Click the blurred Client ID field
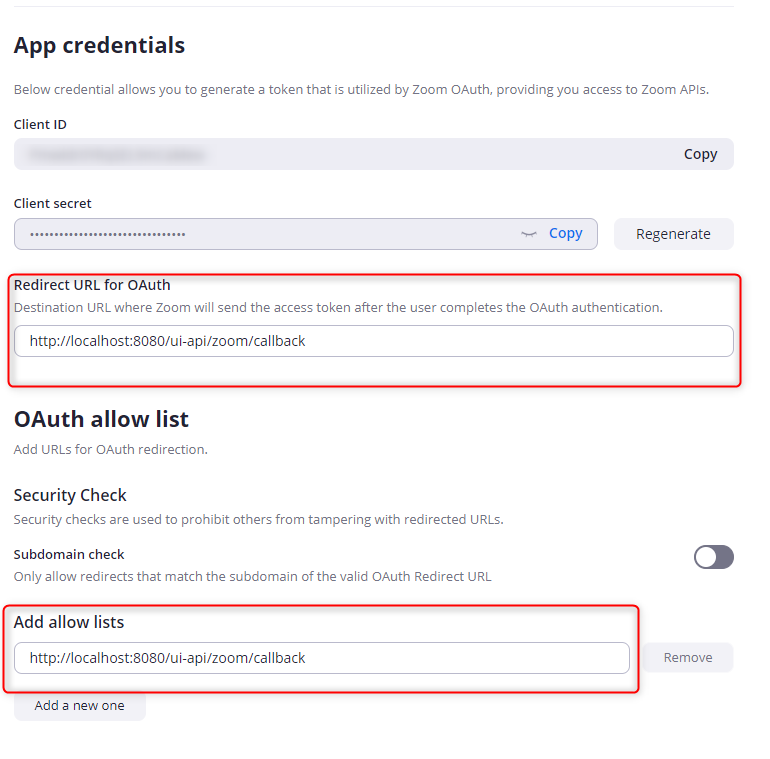Image resolution: width=770 pixels, height=759 pixels. (340, 154)
